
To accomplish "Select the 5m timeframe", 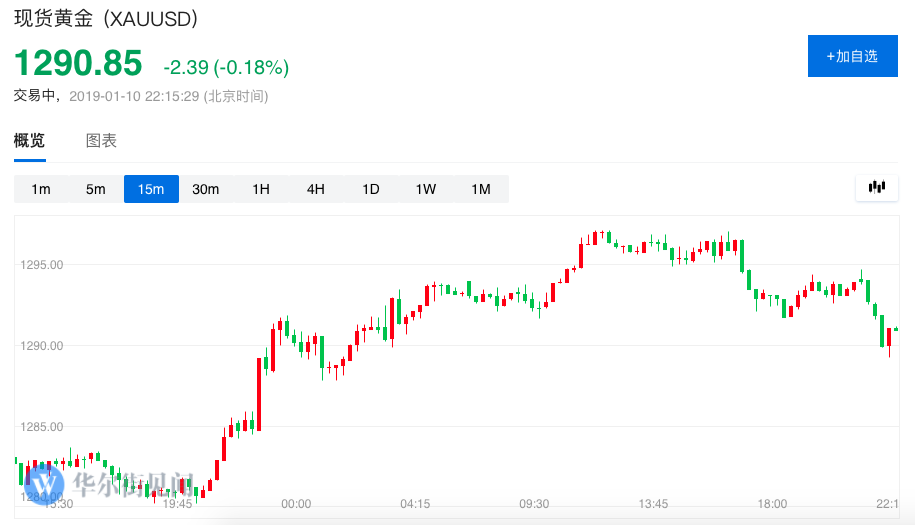I will [x=96, y=189].
